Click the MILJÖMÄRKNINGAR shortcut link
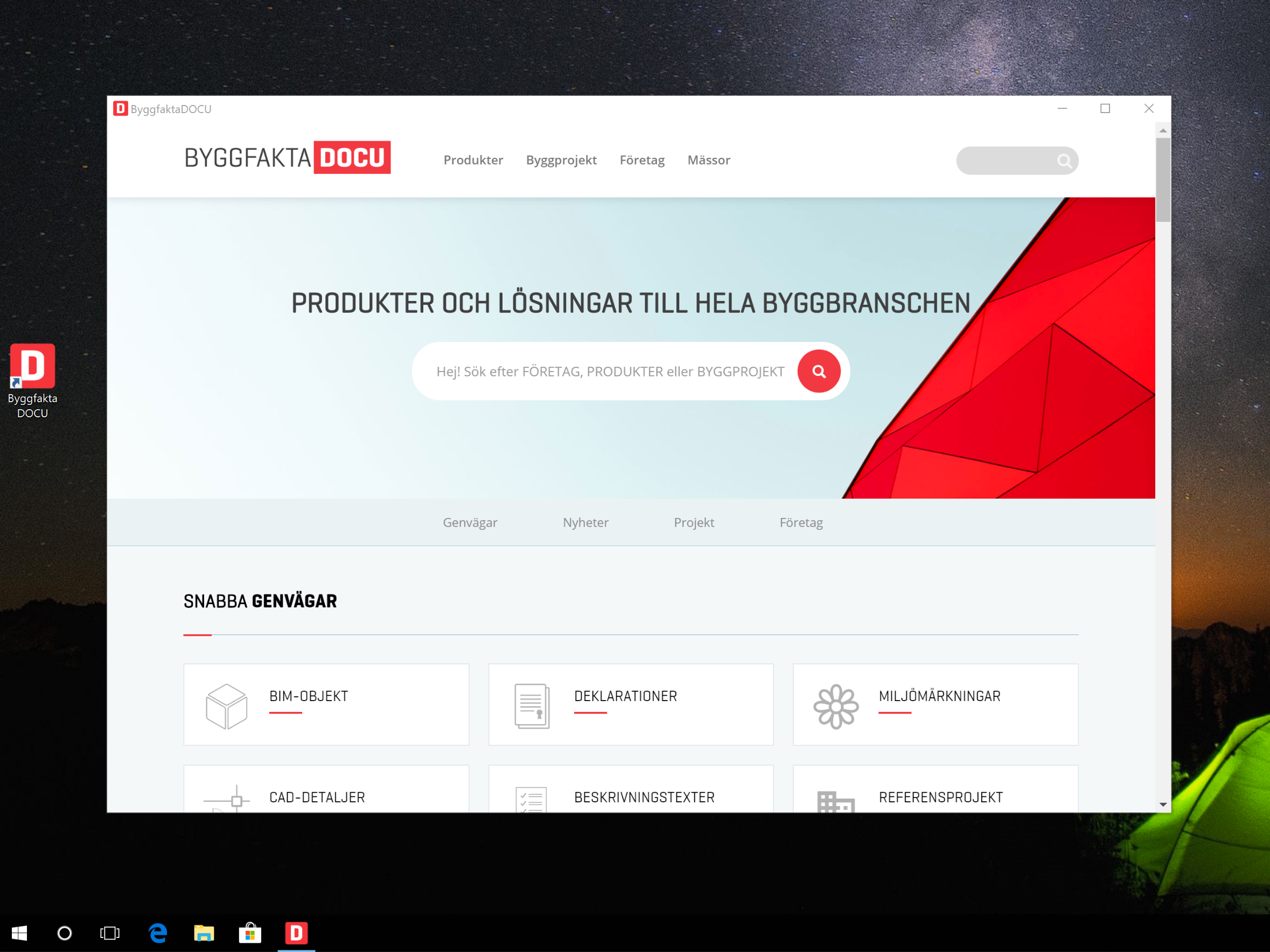1270x952 pixels. [939, 696]
